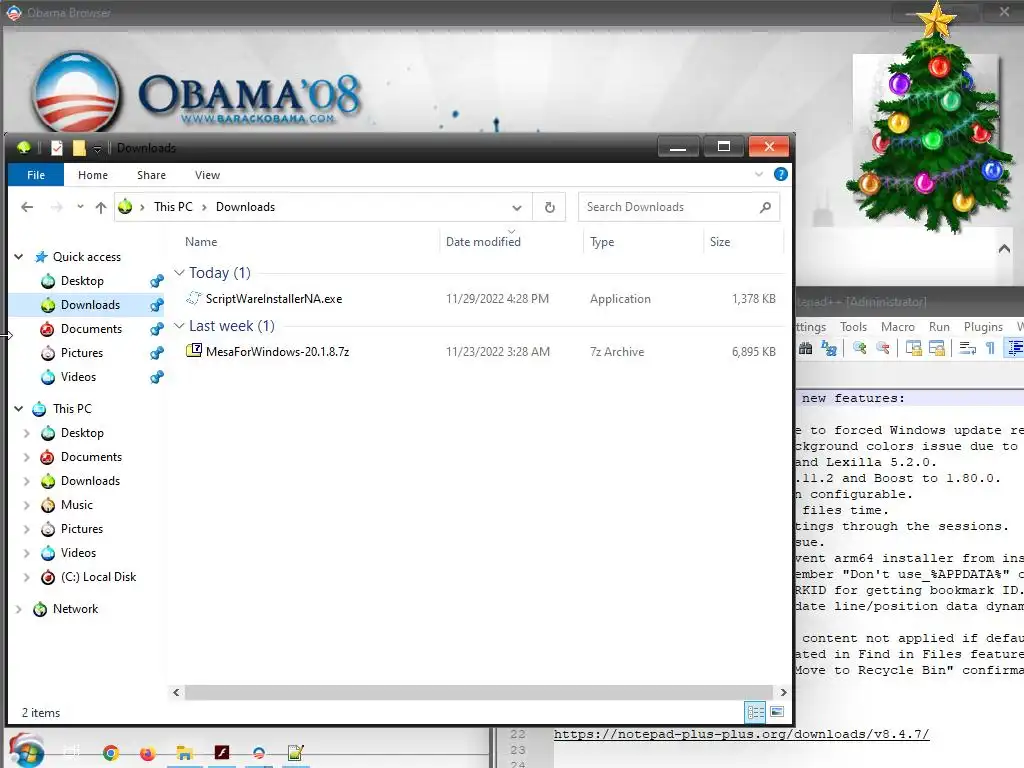Go back with the back arrow
Viewport: 1024px width, 768px height.
pos(27,207)
